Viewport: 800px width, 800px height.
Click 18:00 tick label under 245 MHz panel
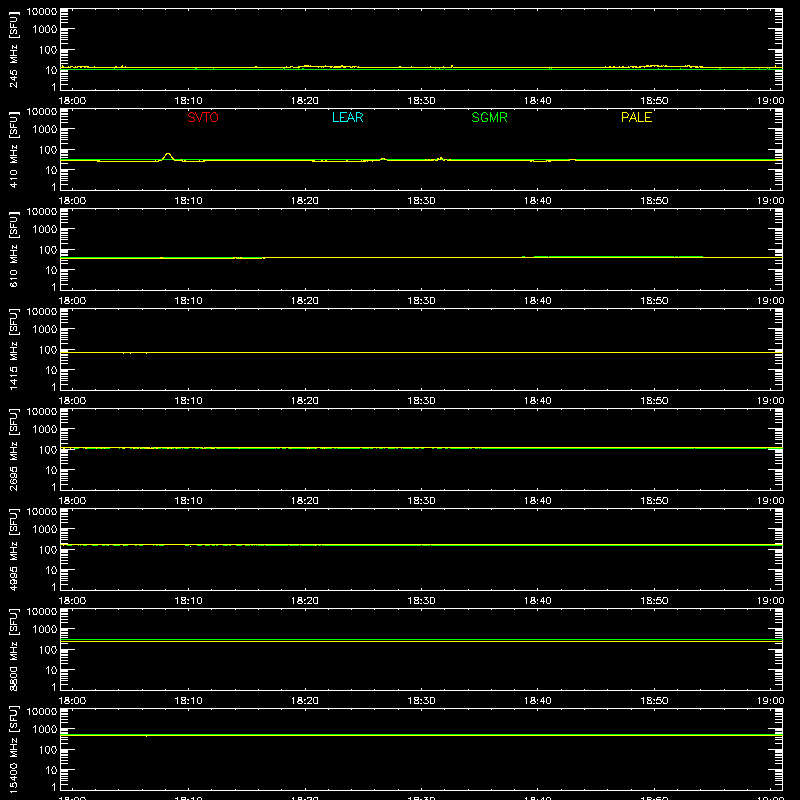point(72,101)
